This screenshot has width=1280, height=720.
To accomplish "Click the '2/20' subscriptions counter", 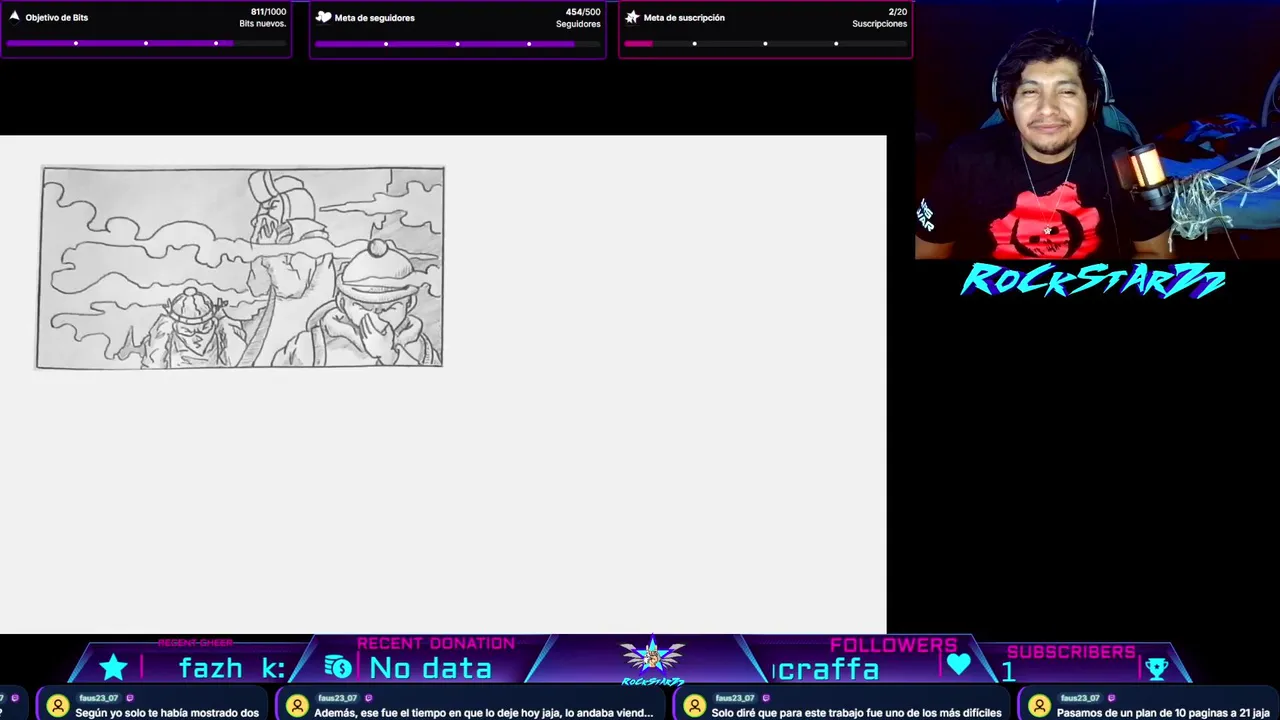I will tap(898, 12).
